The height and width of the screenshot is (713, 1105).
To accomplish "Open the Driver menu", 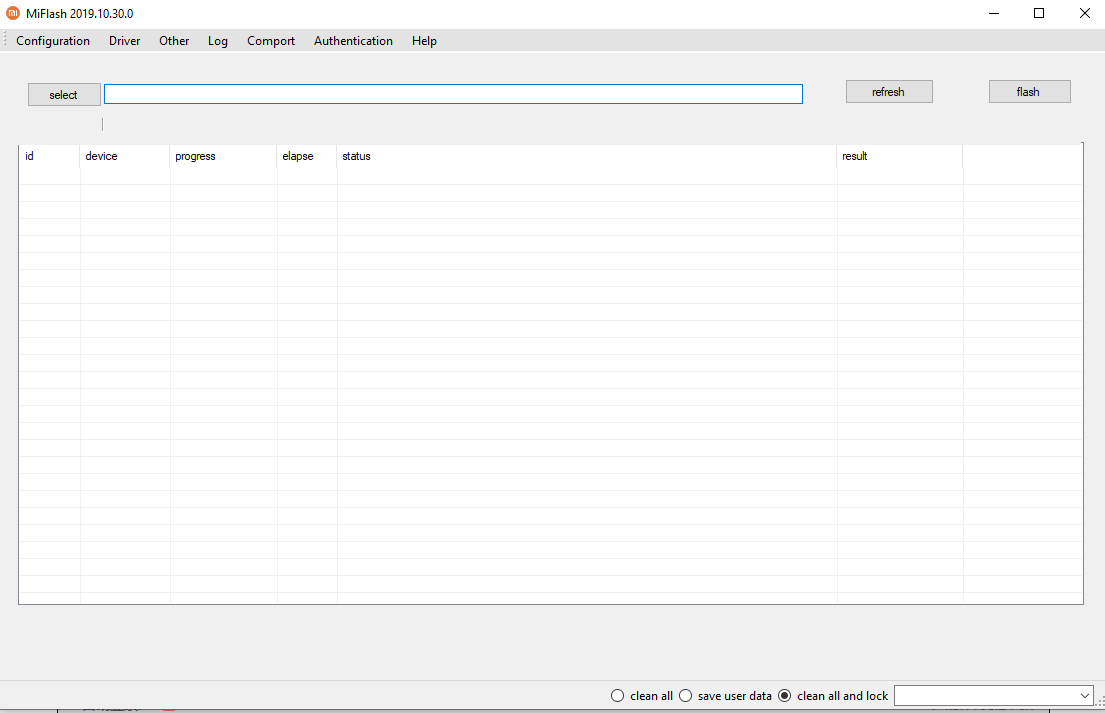I will (x=125, y=41).
